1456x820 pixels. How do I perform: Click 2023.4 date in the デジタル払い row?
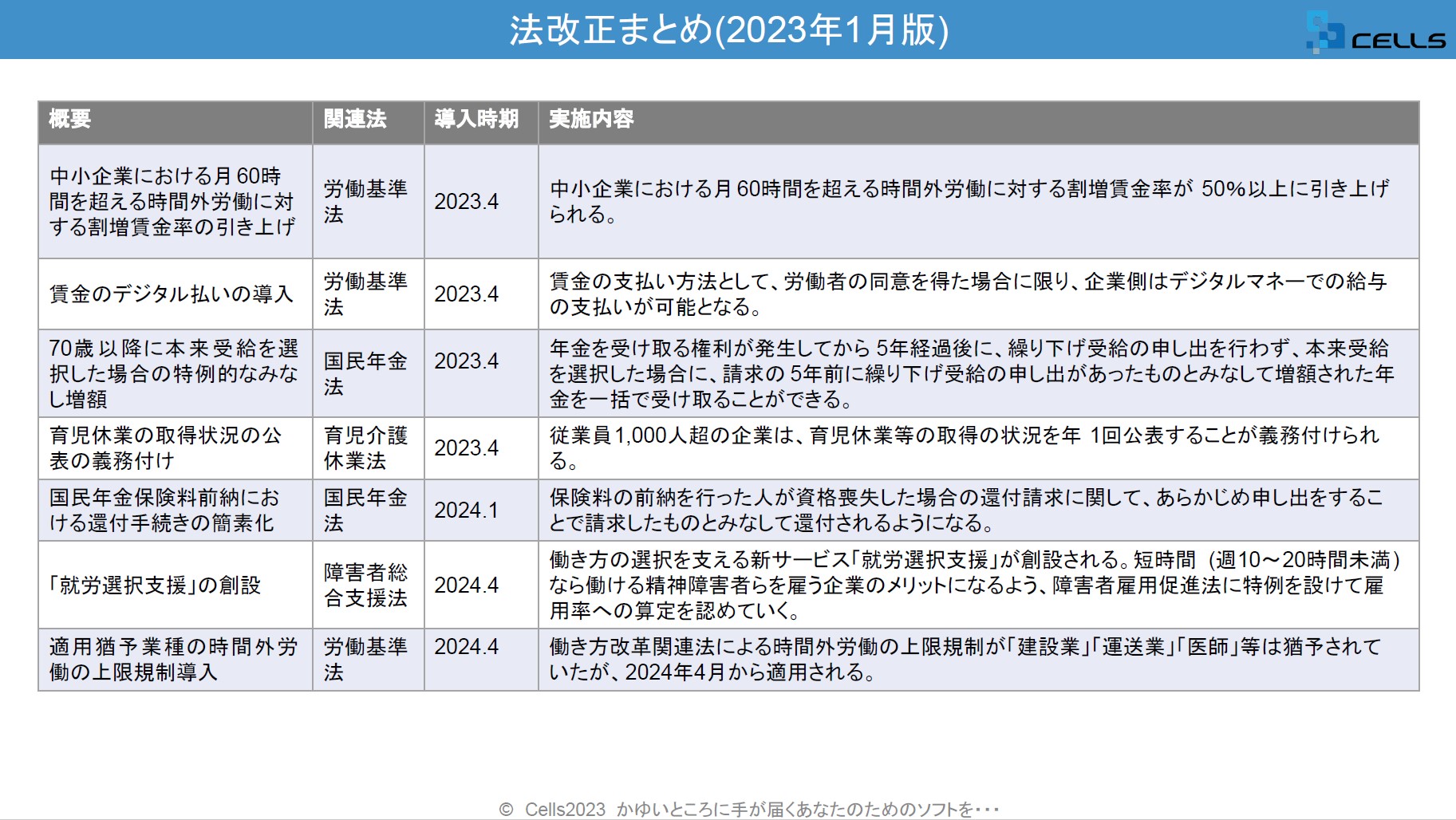[481, 294]
